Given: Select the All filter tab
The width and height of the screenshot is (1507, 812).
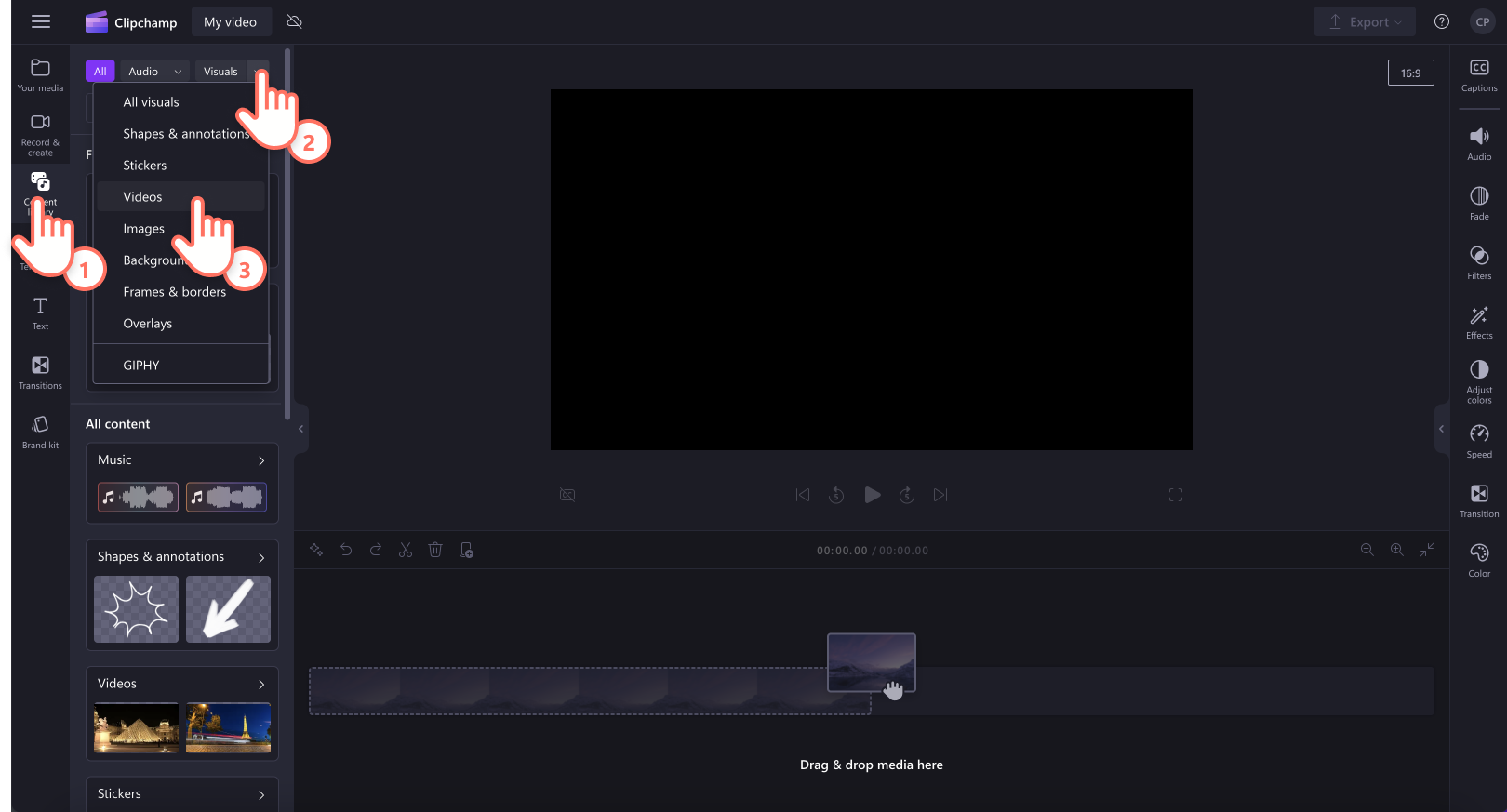Looking at the screenshot, I should click(x=100, y=72).
